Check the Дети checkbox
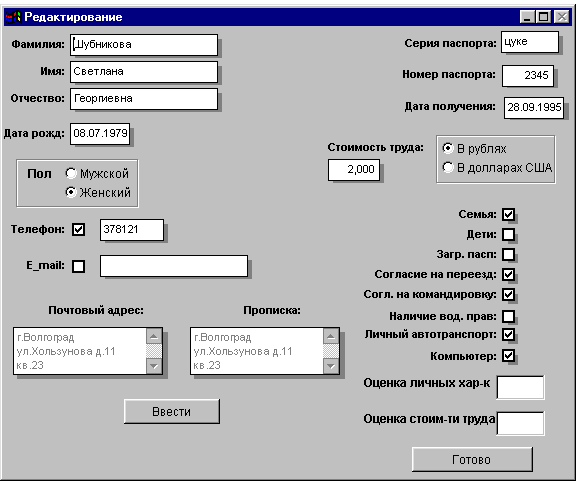This screenshot has height=484, width=578. [509, 234]
